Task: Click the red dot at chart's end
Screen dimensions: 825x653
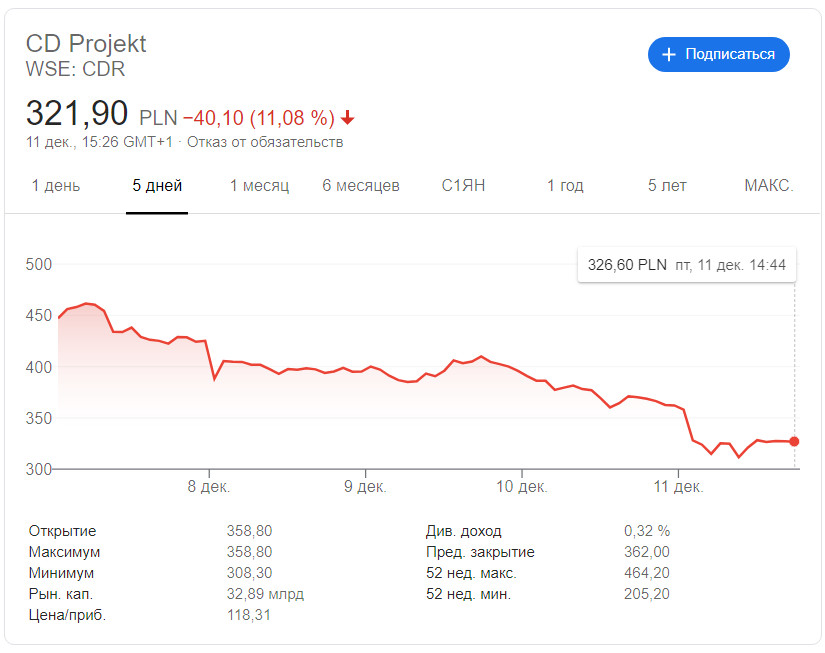Action: [x=794, y=441]
